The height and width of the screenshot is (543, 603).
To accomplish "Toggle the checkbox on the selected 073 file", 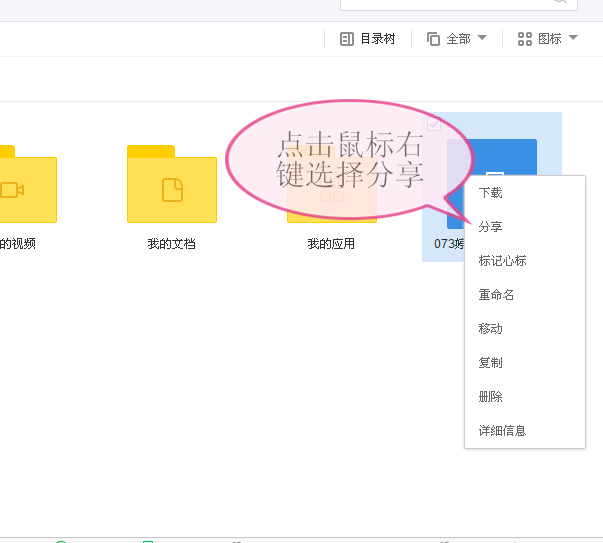I will (434, 124).
